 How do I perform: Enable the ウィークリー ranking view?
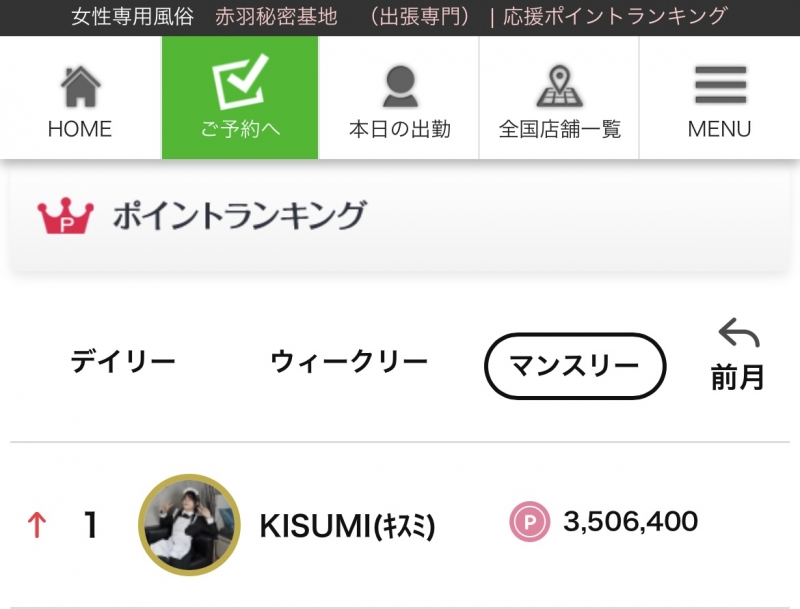pyautogui.click(x=350, y=361)
